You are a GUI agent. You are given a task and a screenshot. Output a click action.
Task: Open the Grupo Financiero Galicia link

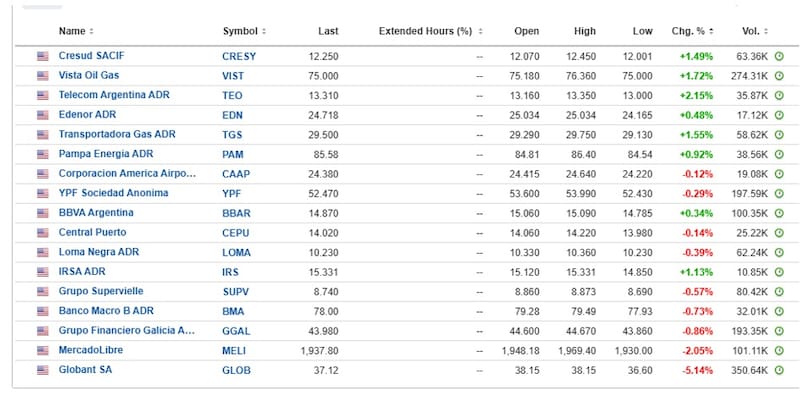[x=127, y=331]
